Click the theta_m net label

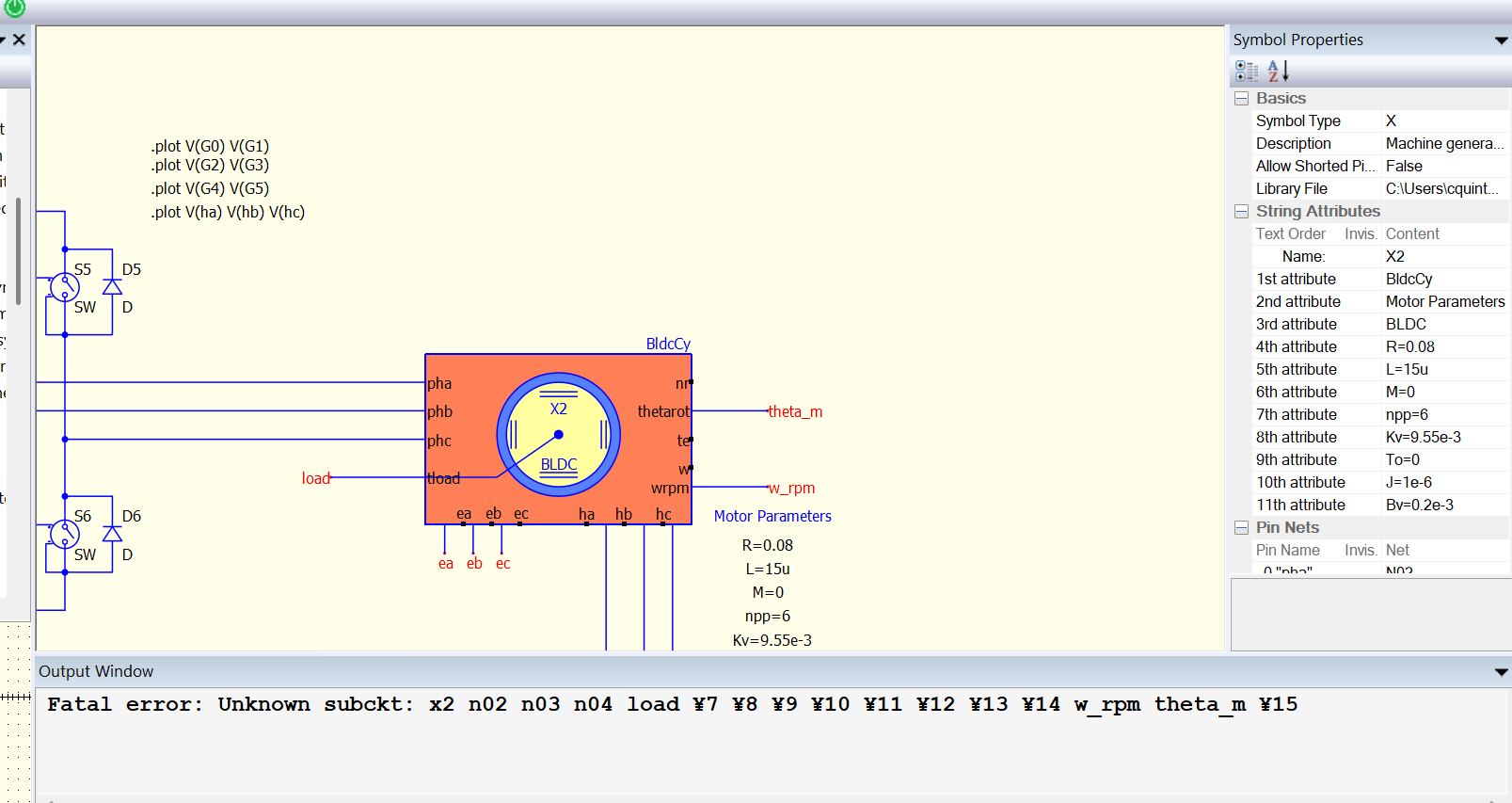(x=795, y=412)
